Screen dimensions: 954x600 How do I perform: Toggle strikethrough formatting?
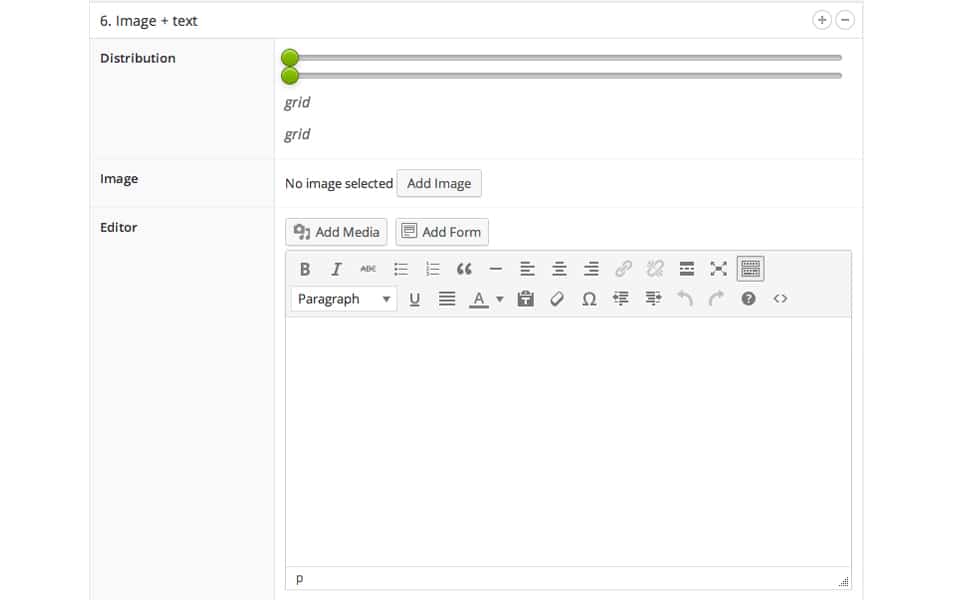(368, 268)
